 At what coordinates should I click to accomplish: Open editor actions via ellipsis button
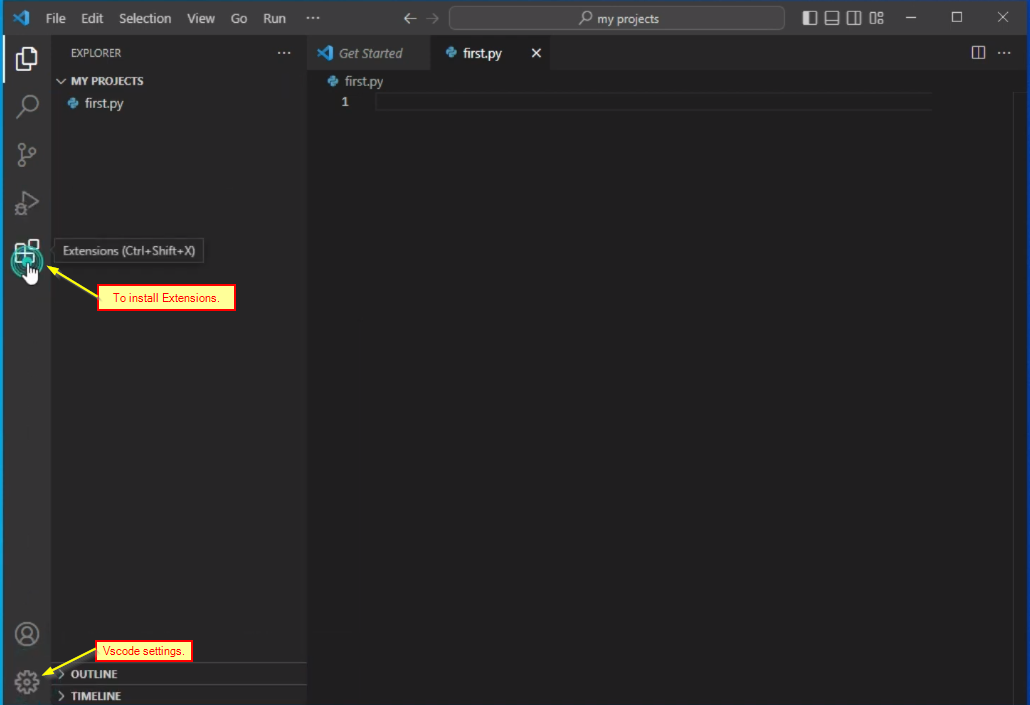(1004, 52)
